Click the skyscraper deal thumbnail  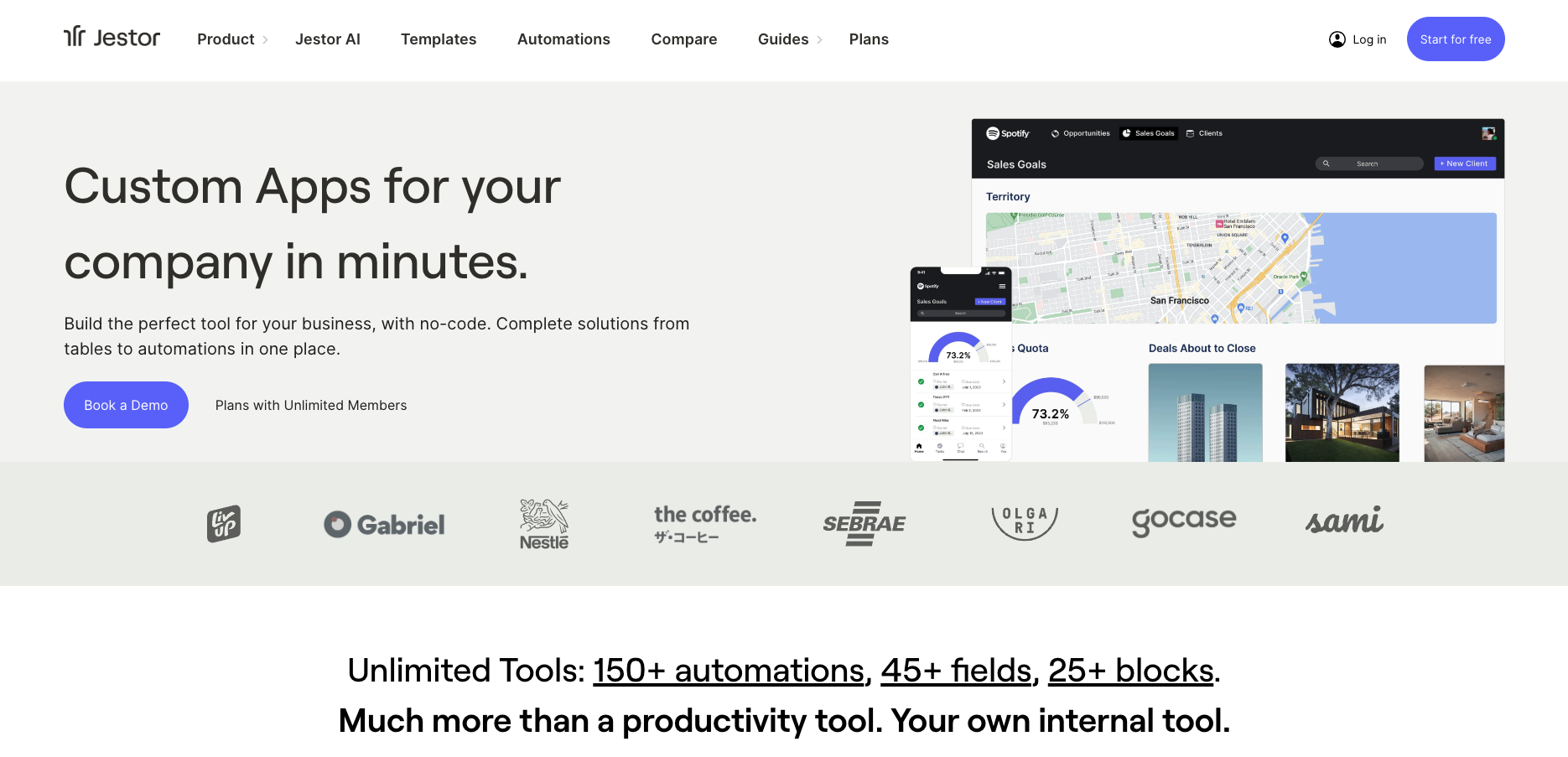1205,412
